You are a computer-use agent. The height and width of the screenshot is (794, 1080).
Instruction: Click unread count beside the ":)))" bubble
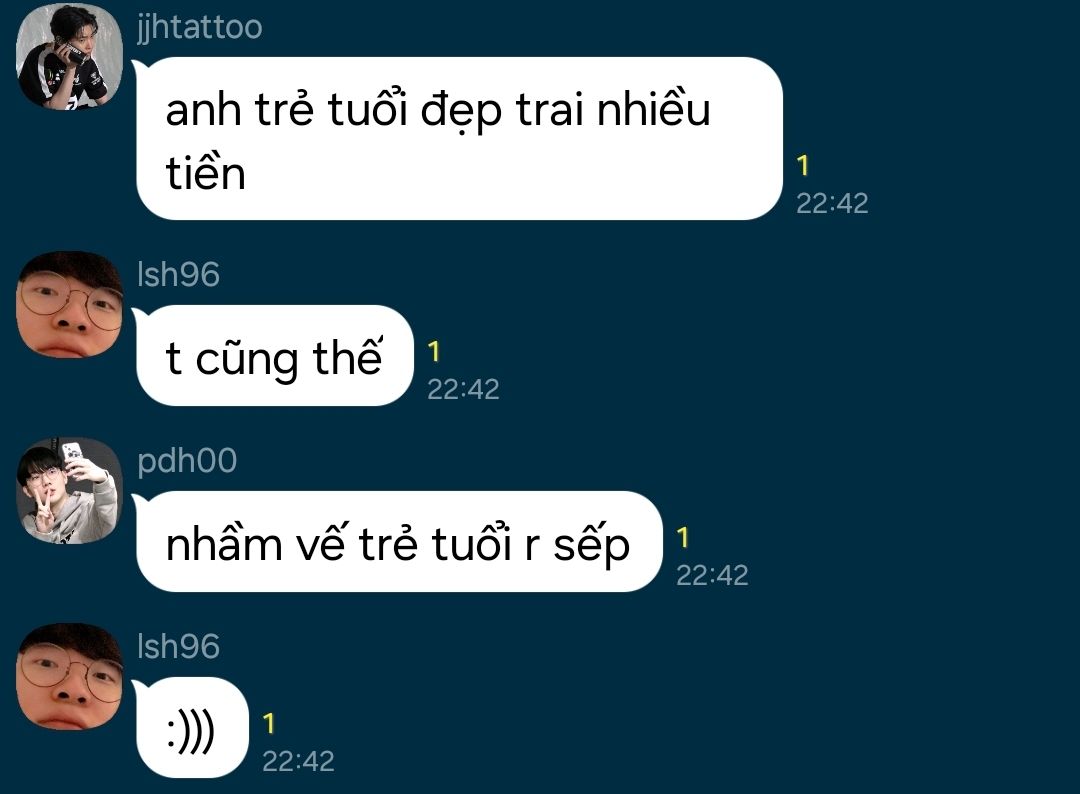pos(269,724)
